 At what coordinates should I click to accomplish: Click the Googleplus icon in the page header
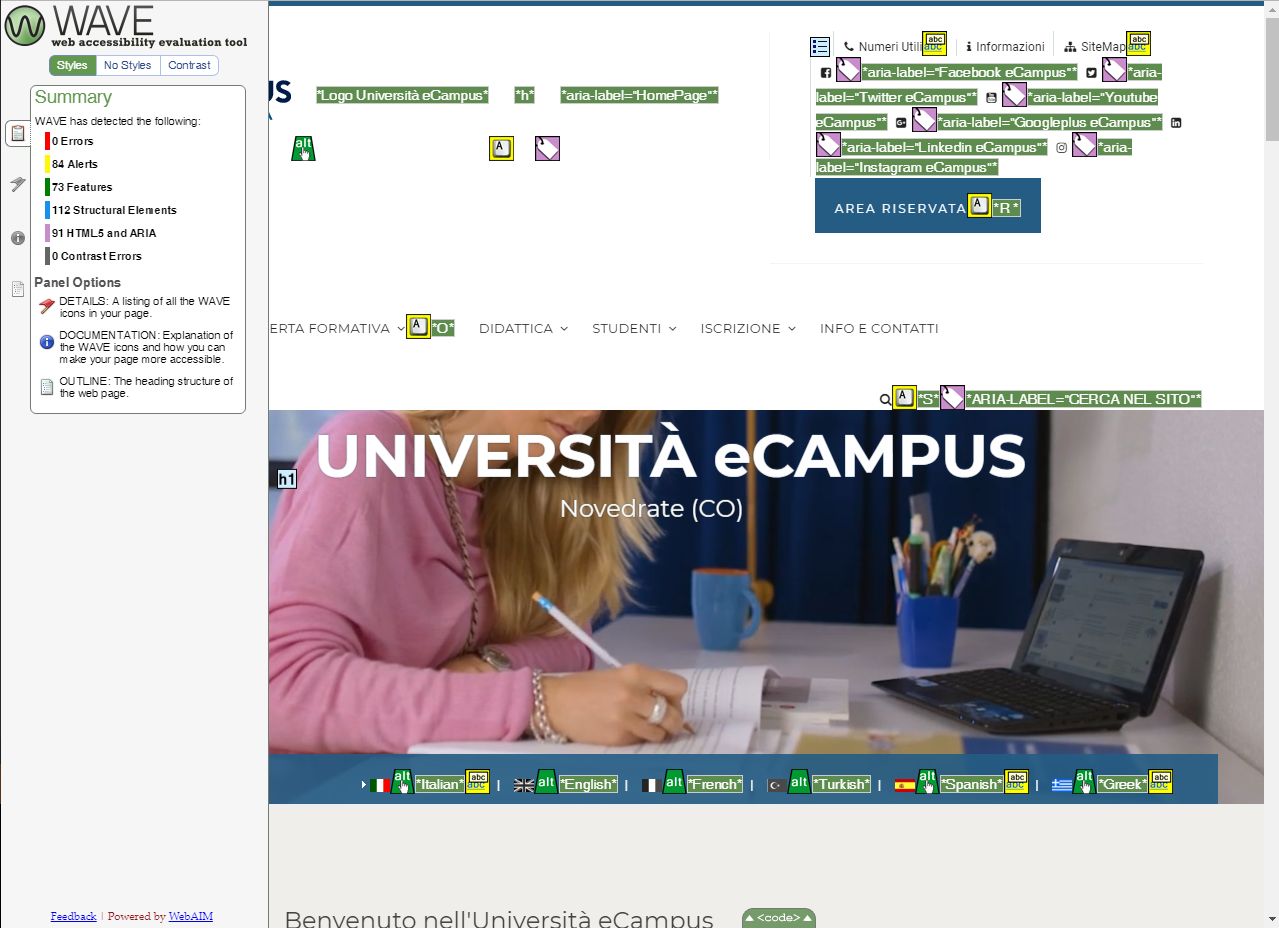[x=901, y=123]
